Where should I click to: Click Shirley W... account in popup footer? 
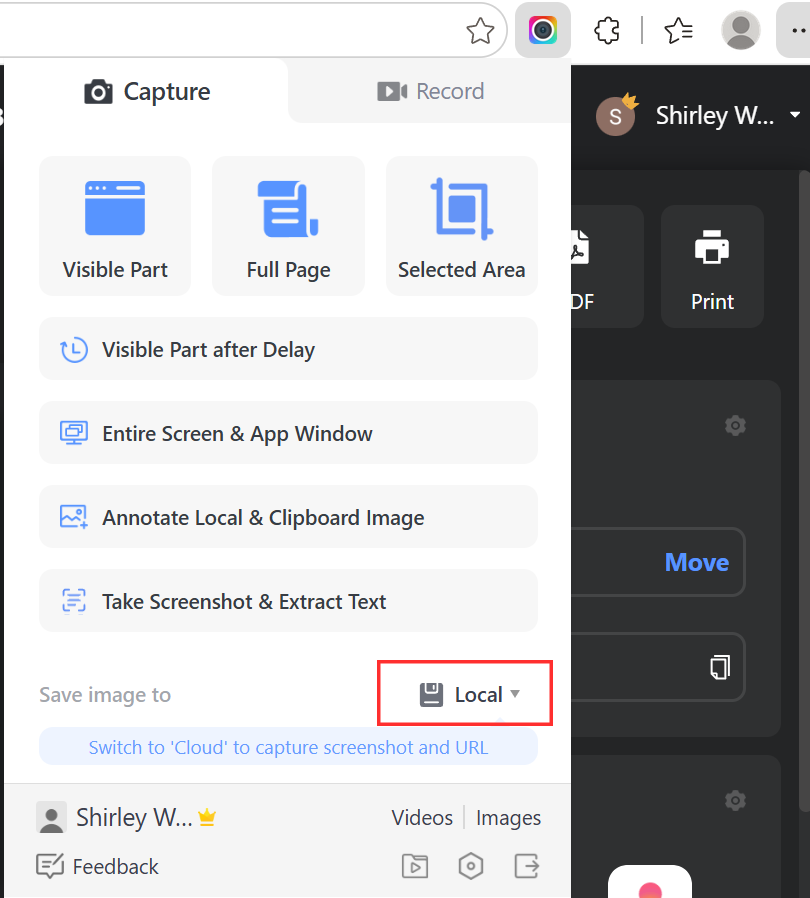126,817
